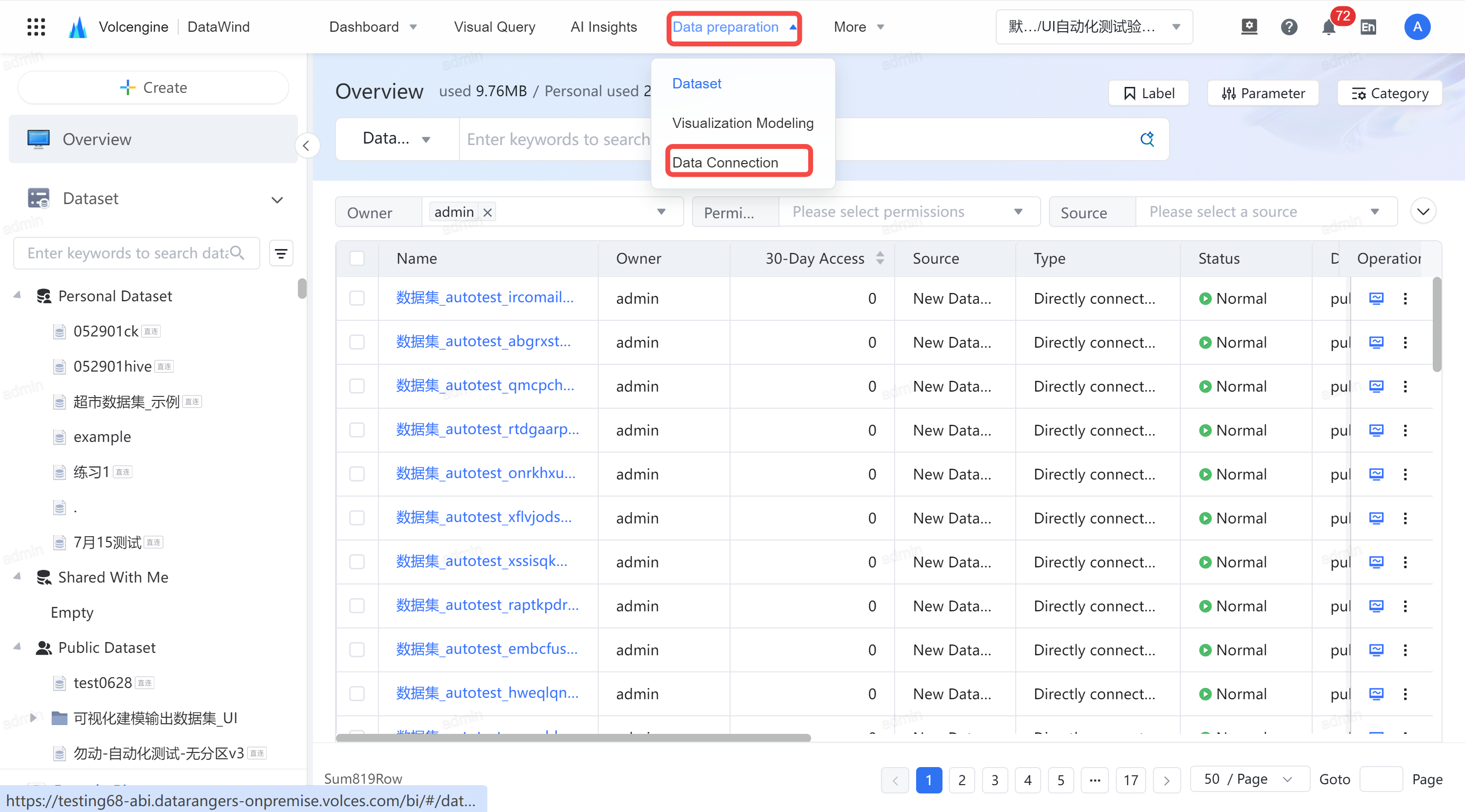Sort by 30-Day Access column arrows
1465x812 pixels.
tap(880, 258)
